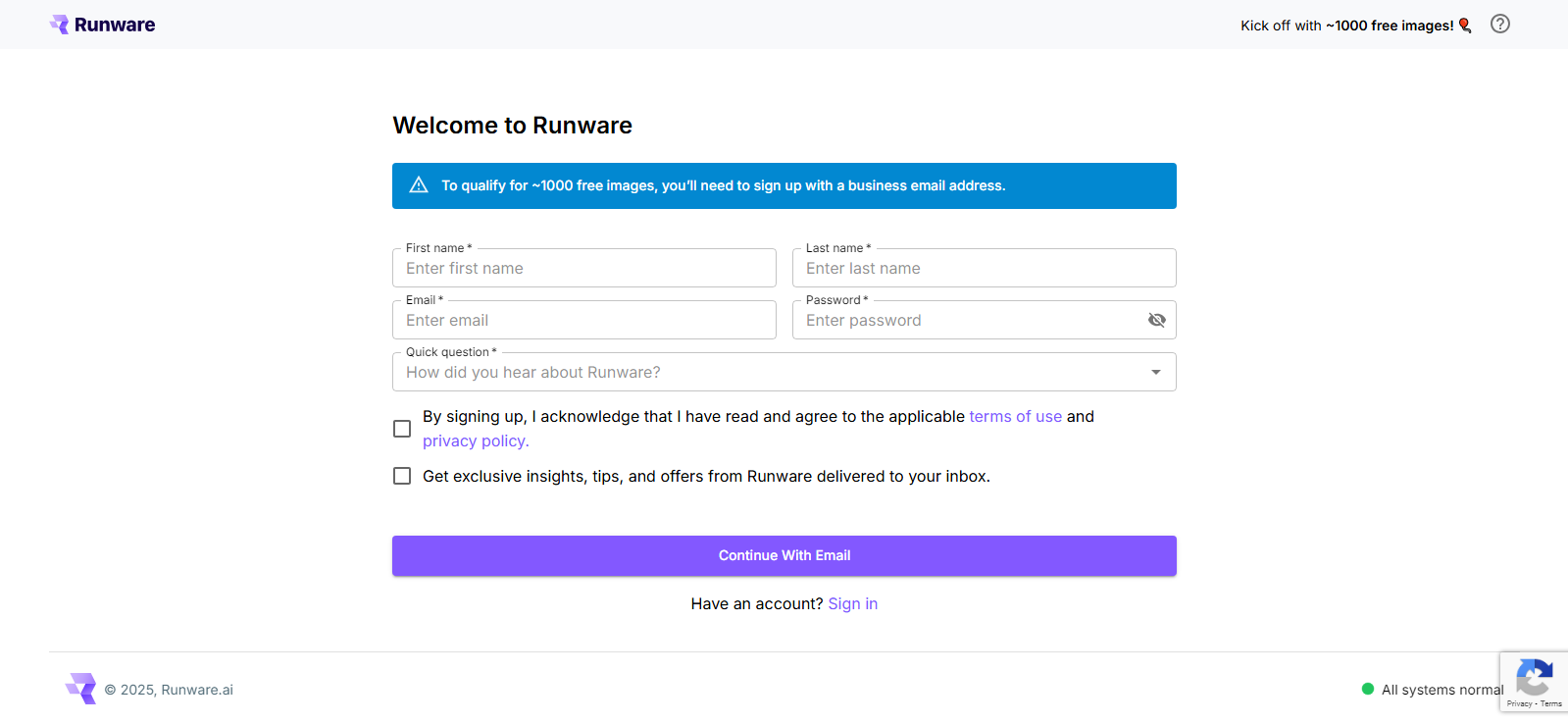Click the Runware footer logo
This screenshot has height=724, width=1568.
click(x=80, y=689)
